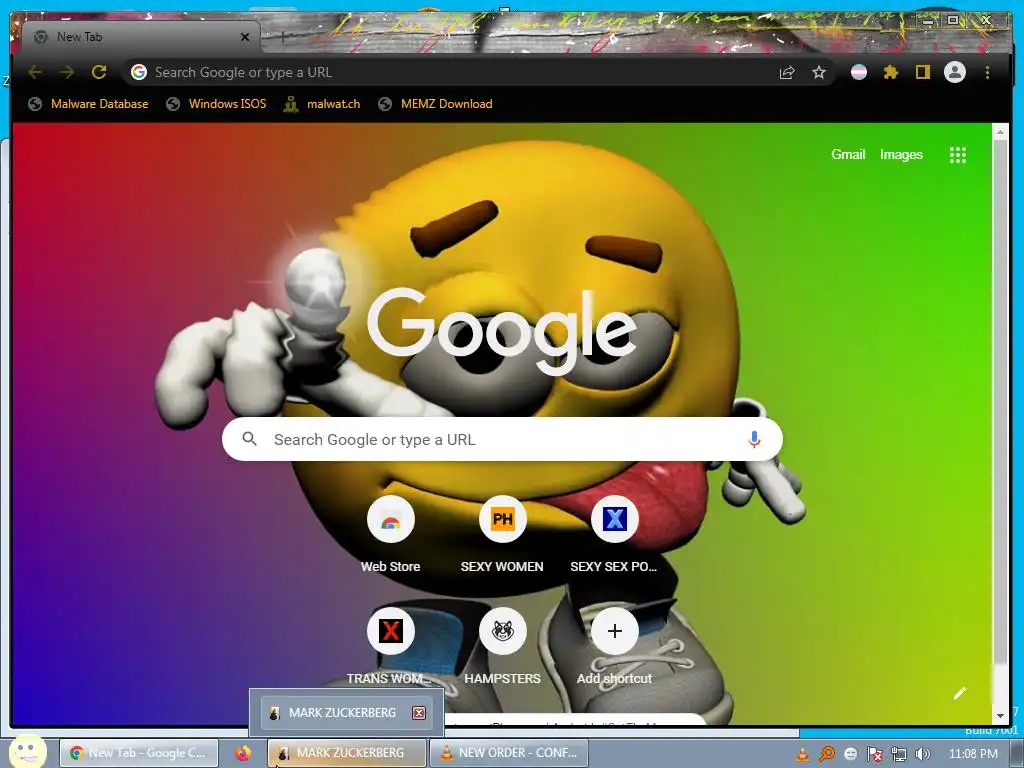This screenshot has width=1024, height=768.
Task: Open the flag-striped extension icon
Action: point(859,72)
